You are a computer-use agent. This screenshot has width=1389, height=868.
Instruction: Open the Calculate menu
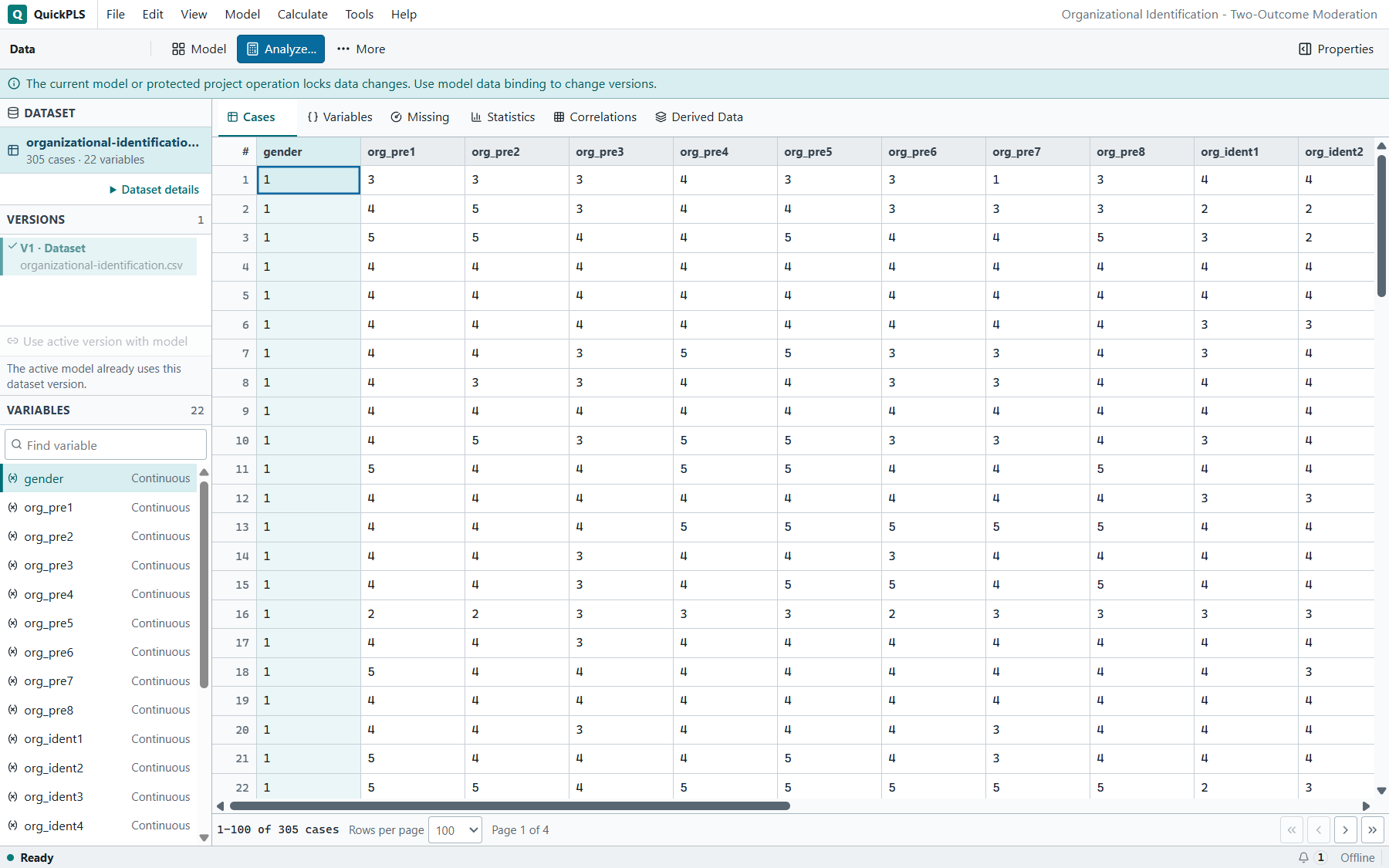(302, 14)
